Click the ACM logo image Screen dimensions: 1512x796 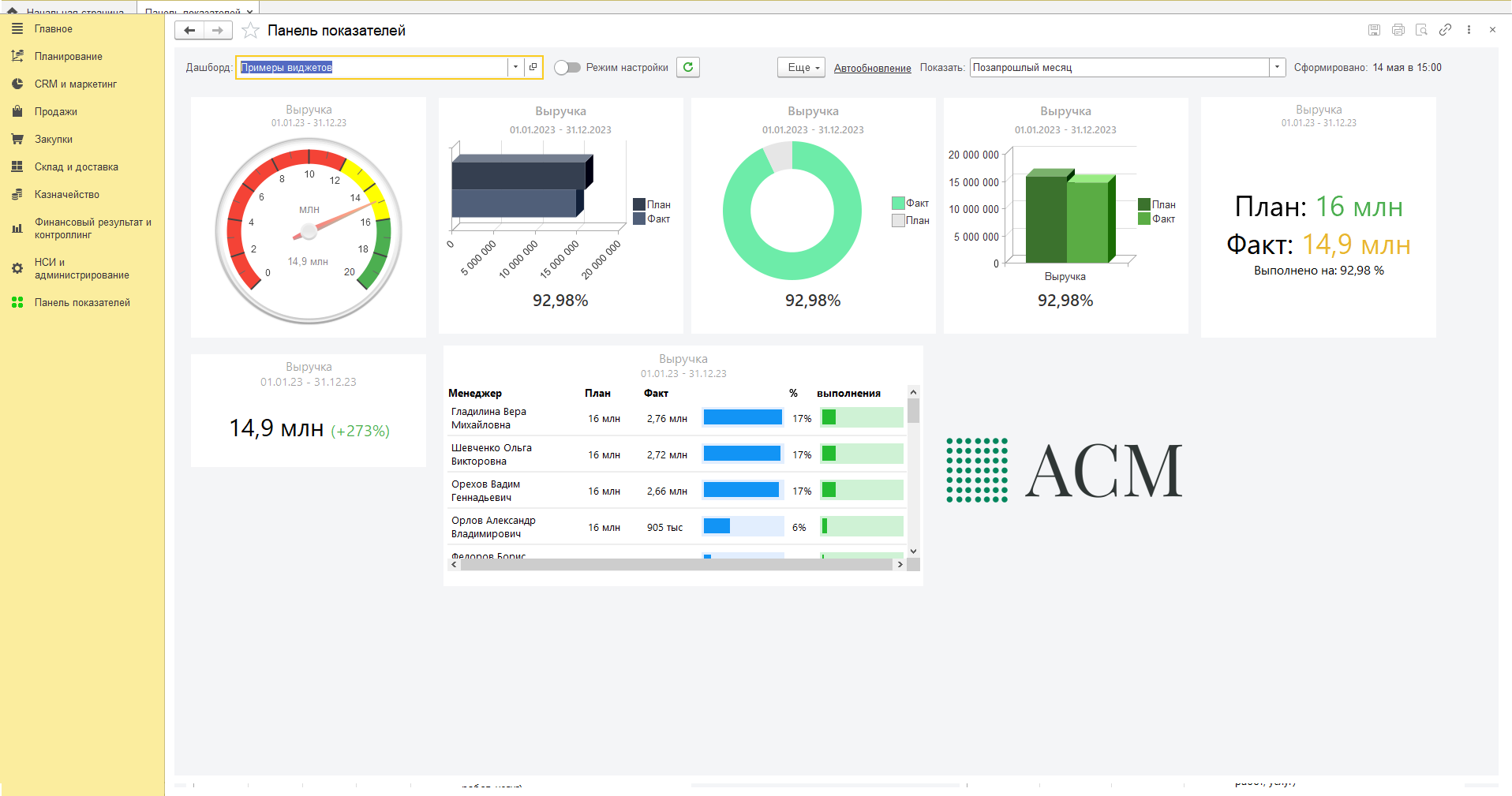point(1064,470)
